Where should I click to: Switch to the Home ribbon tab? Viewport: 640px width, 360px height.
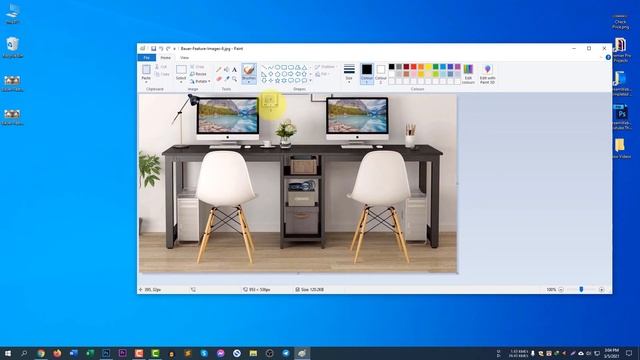coord(165,58)
